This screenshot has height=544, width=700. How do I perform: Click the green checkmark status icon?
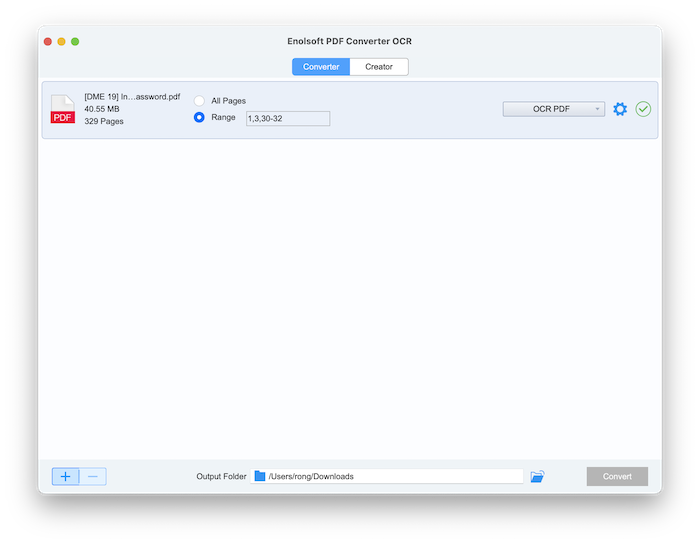[643, 109]
